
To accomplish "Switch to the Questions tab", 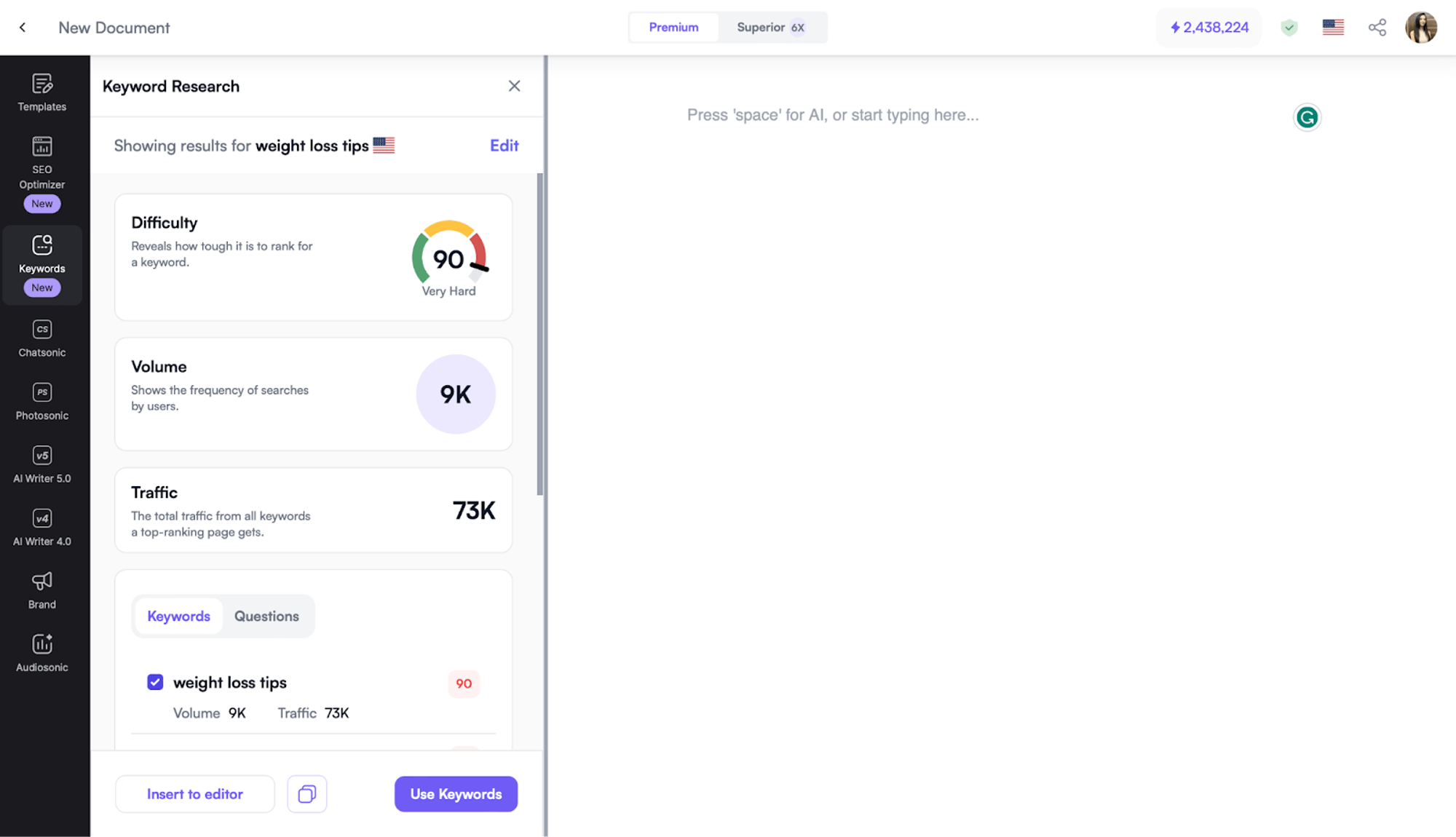I will coord(266,615).
